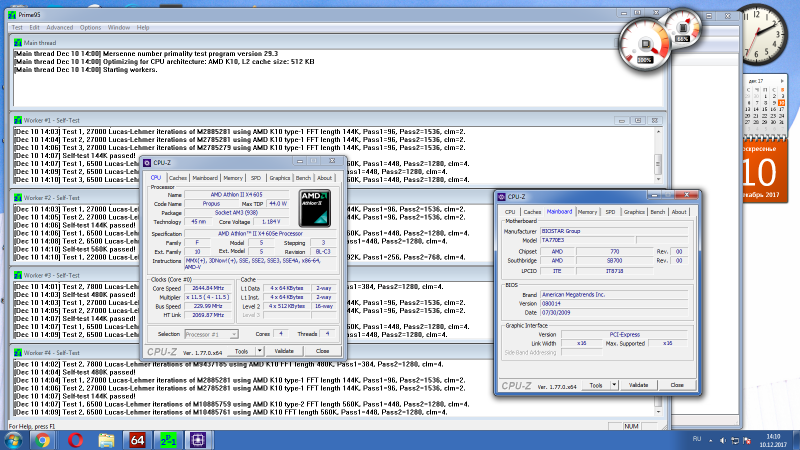Screen dimensions: 800x450
Task: Expand Tools dropdown arrow in left CPU-Z
Action: (260, 351)
